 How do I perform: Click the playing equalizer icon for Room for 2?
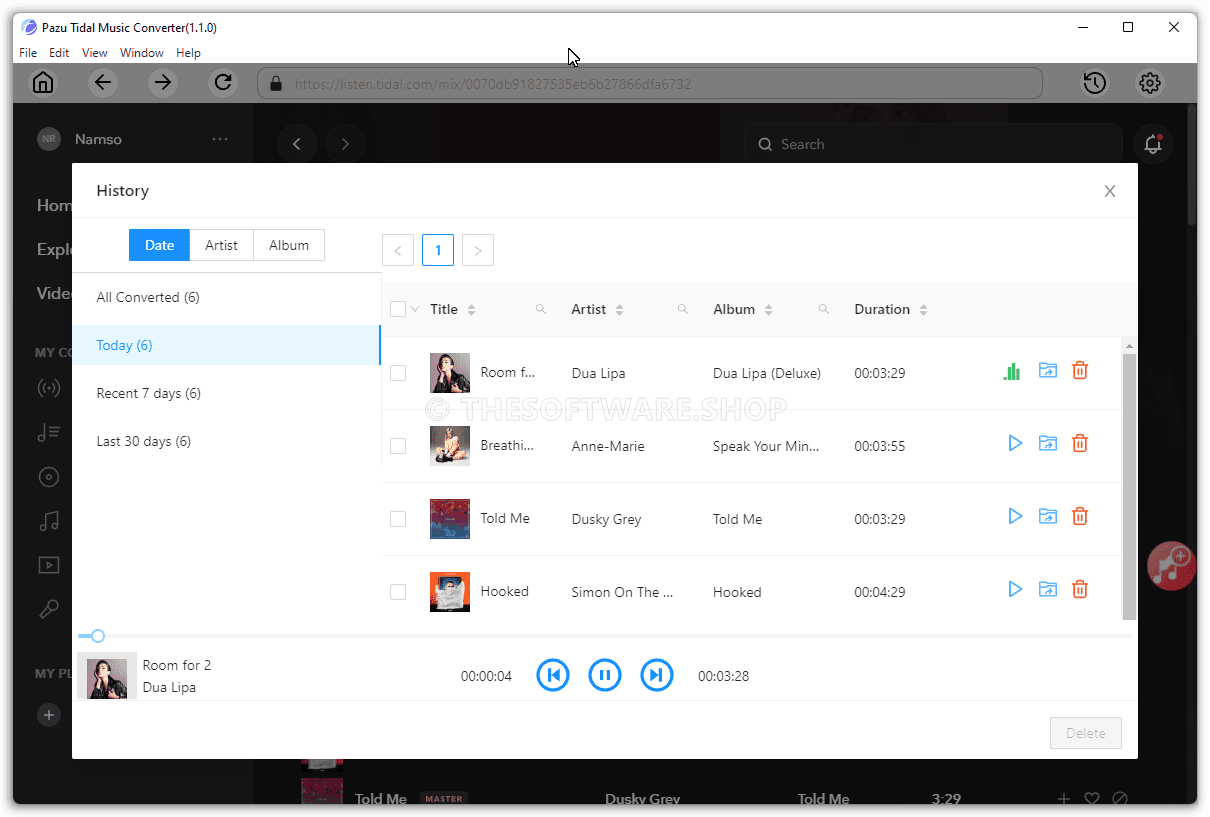pos(1012,372)
